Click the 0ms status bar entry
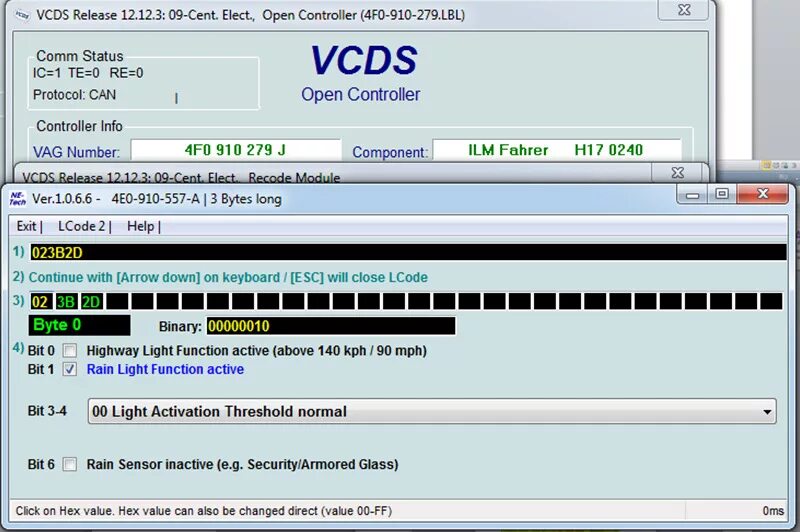800x532 pixels. tap(773, 511)
